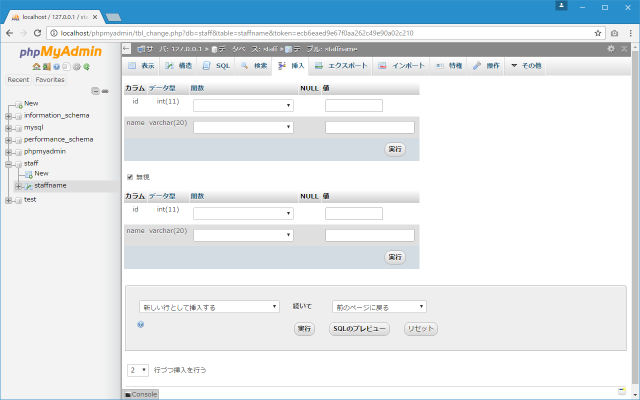Screen dimensions: 640x400
Task: Open the phpMyAdmin documentation help icon
Action: click(56, 67)
